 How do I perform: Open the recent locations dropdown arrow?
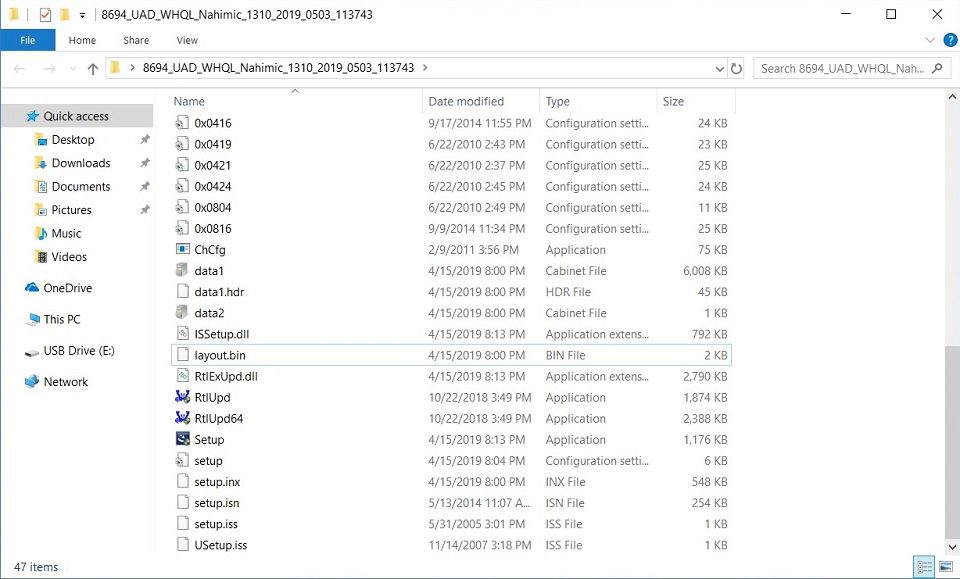point(73,69)
